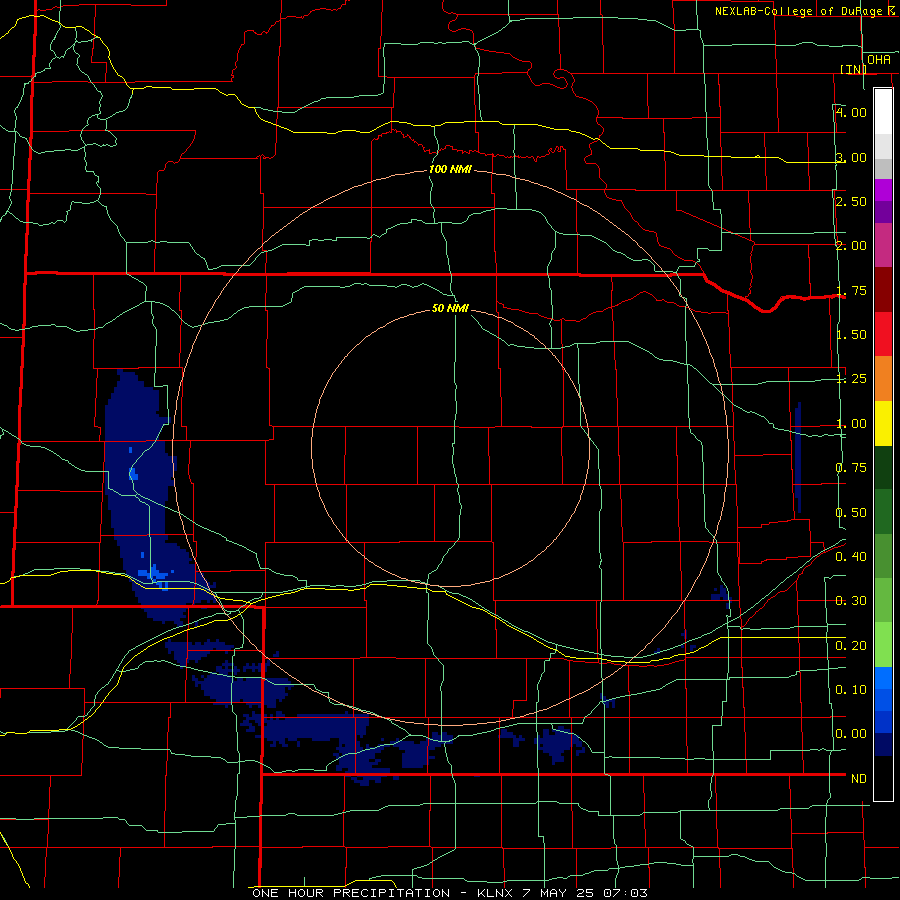Click the 3.00 legend value

851,157
